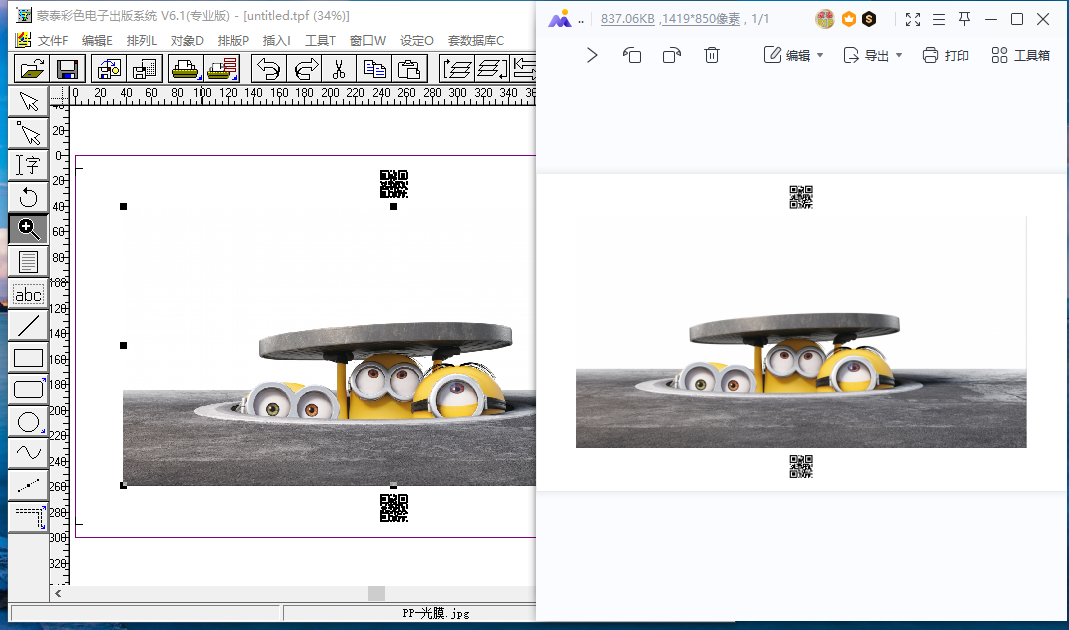Open the viewer hamburger menu

pos(939,19)
